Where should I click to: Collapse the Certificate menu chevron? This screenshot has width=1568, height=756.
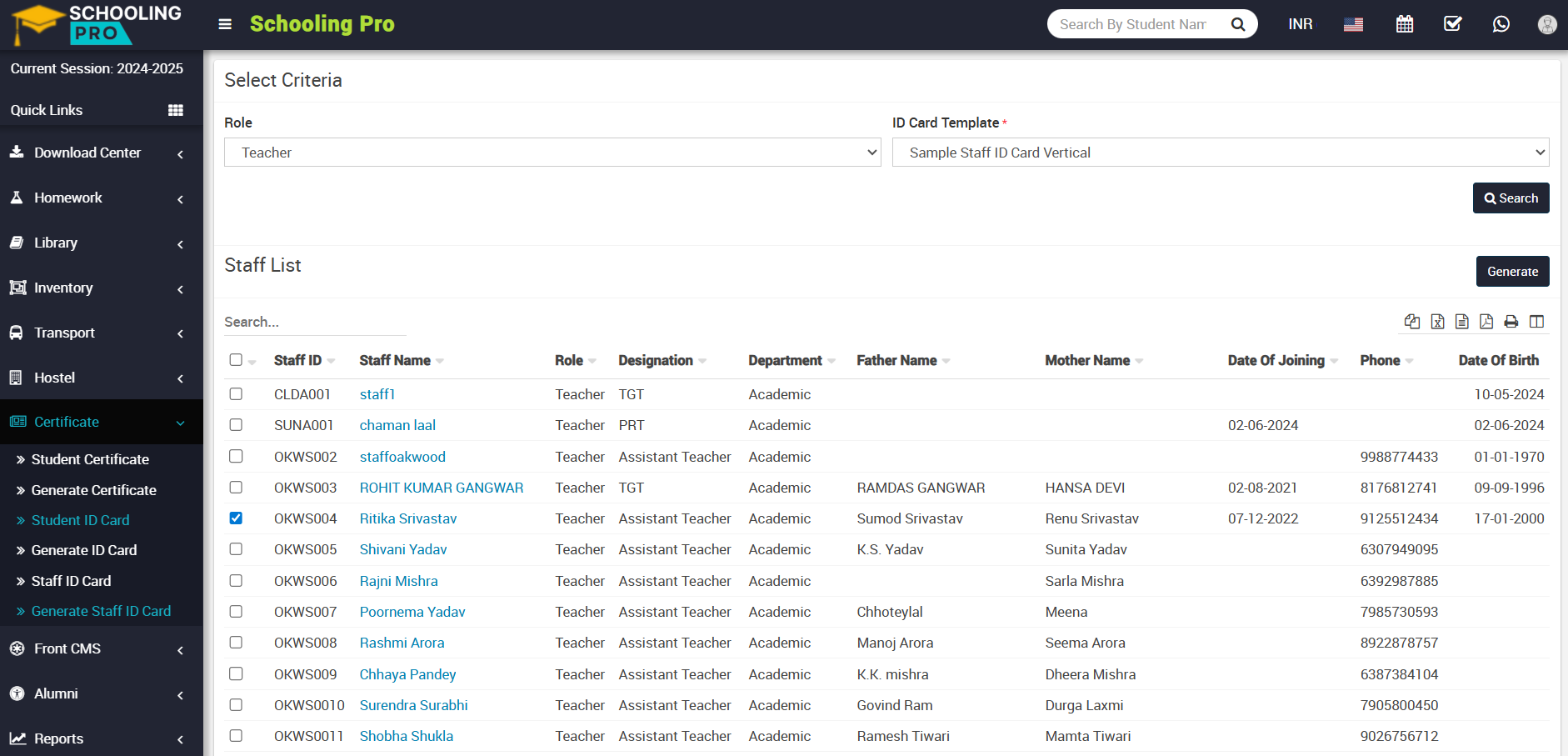point(181,423)
